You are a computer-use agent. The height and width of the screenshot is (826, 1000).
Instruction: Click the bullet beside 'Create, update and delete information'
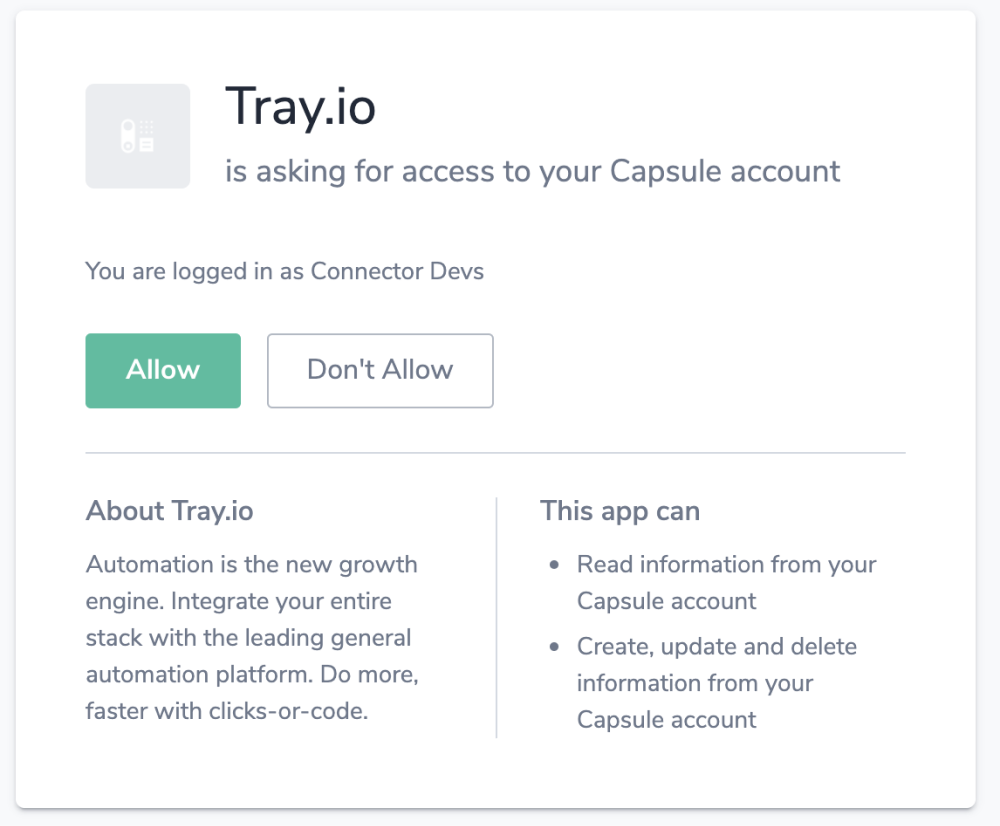pyautogui.click(x=556, y=647)
